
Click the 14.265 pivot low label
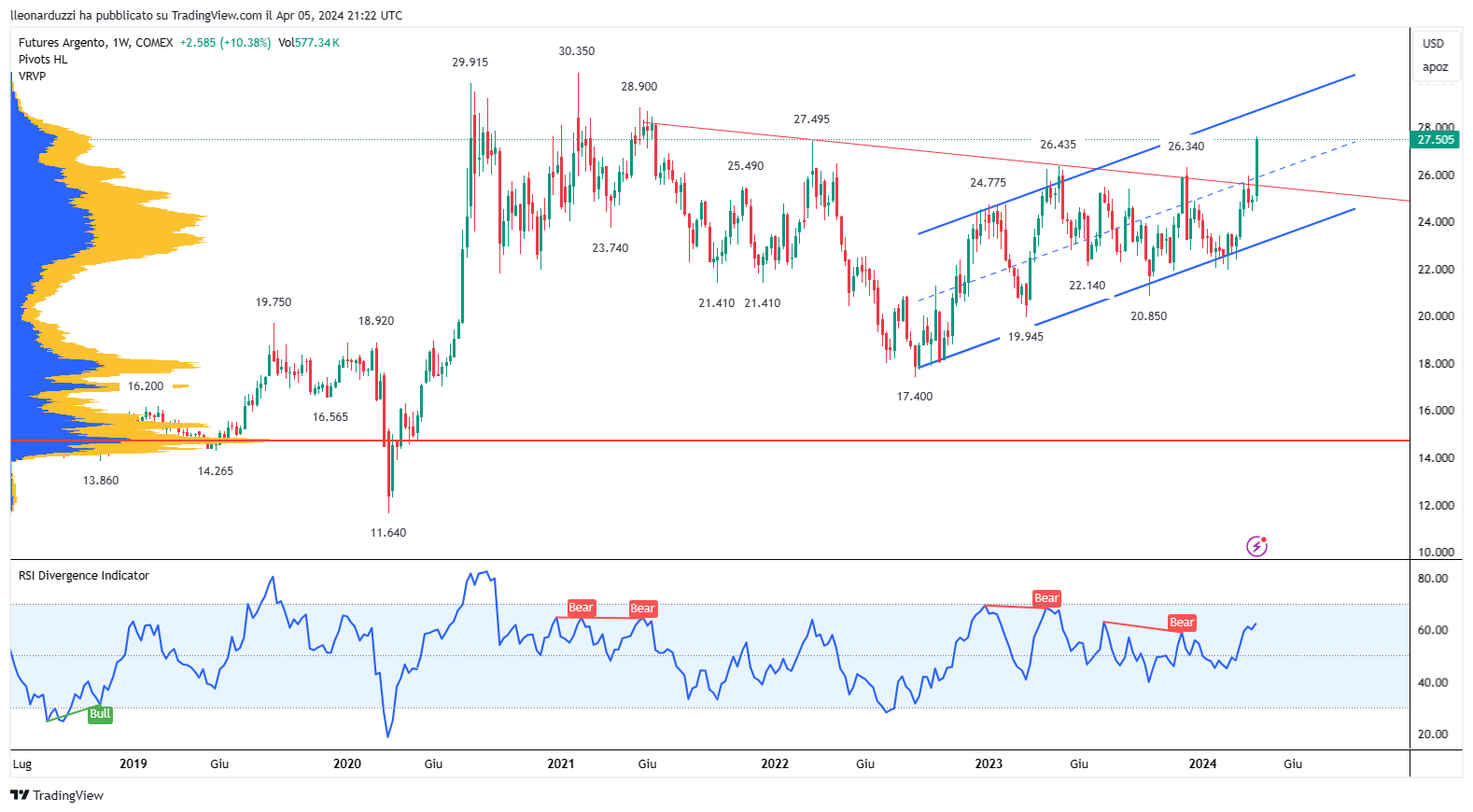pos(216,471)
